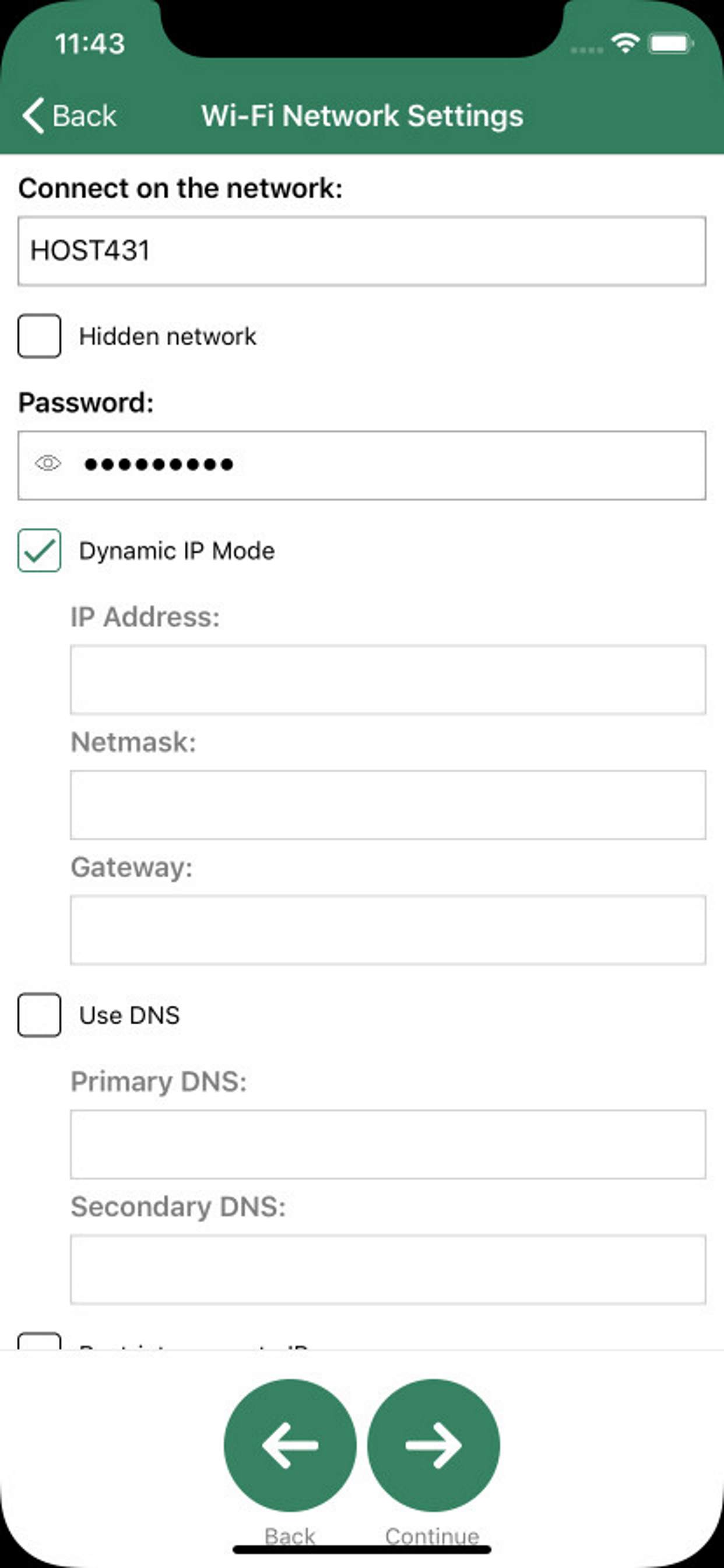Tap the battery indicator icon
Image resolution: width=724 pixels, height=1568 pixels.
coord(670,44)
